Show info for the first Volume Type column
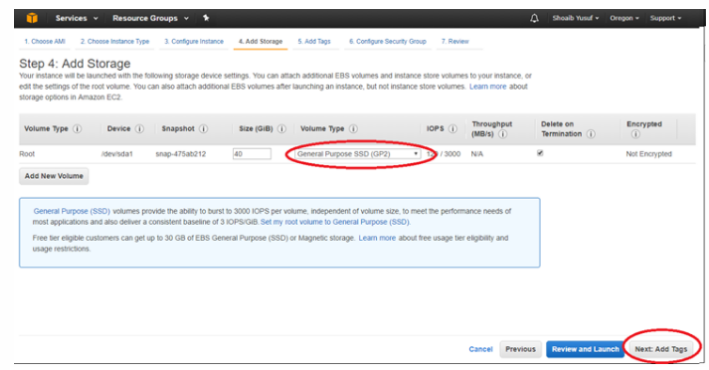Image resolution: width=709 pixels, height=370 pixels. coord(77,129)
